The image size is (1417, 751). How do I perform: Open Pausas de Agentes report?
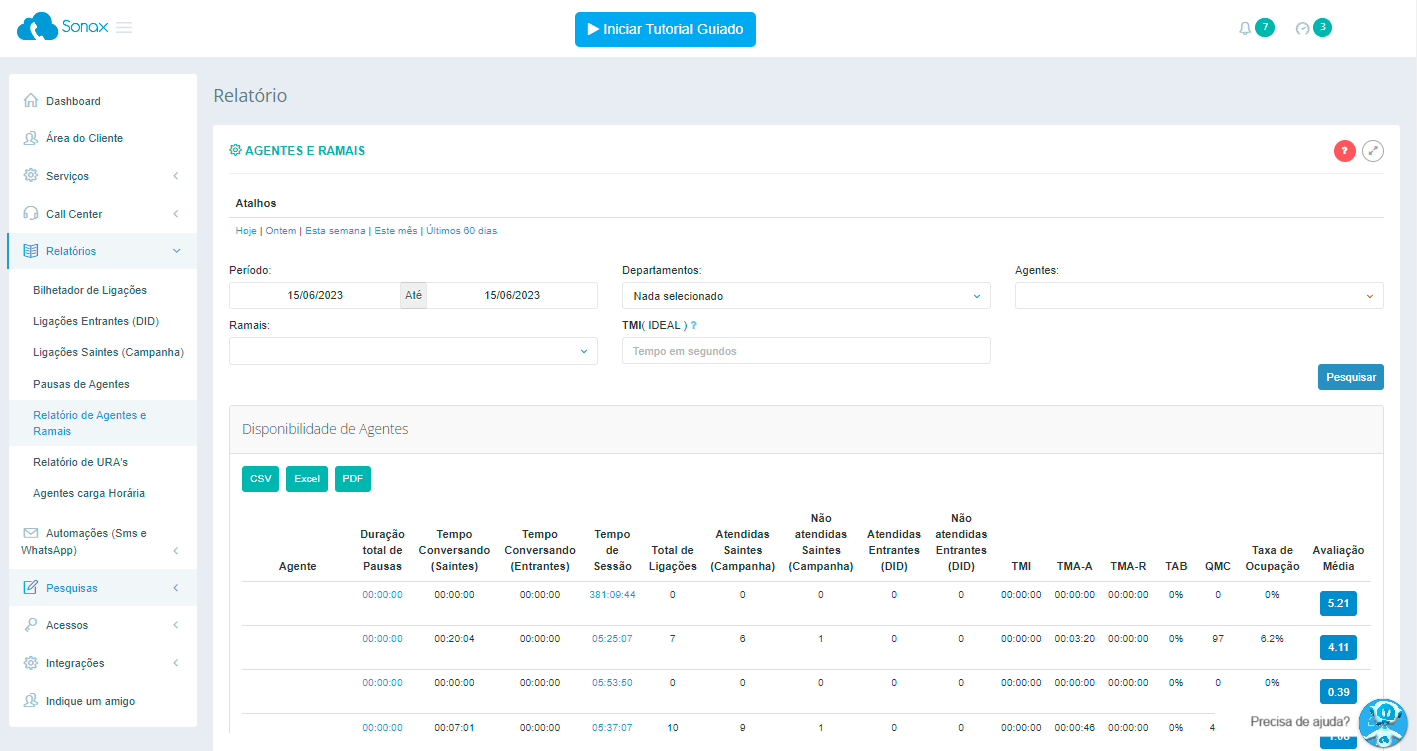[81, 384]
